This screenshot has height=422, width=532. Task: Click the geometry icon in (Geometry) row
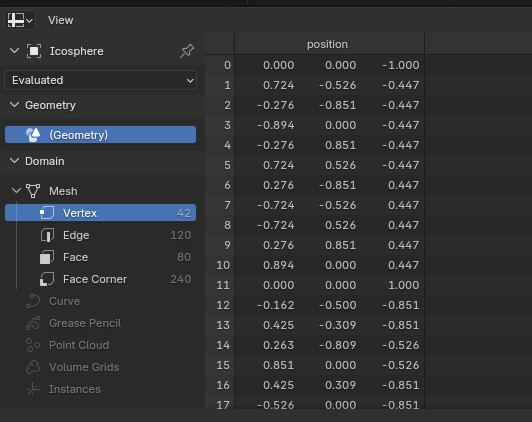pos(33,135)
